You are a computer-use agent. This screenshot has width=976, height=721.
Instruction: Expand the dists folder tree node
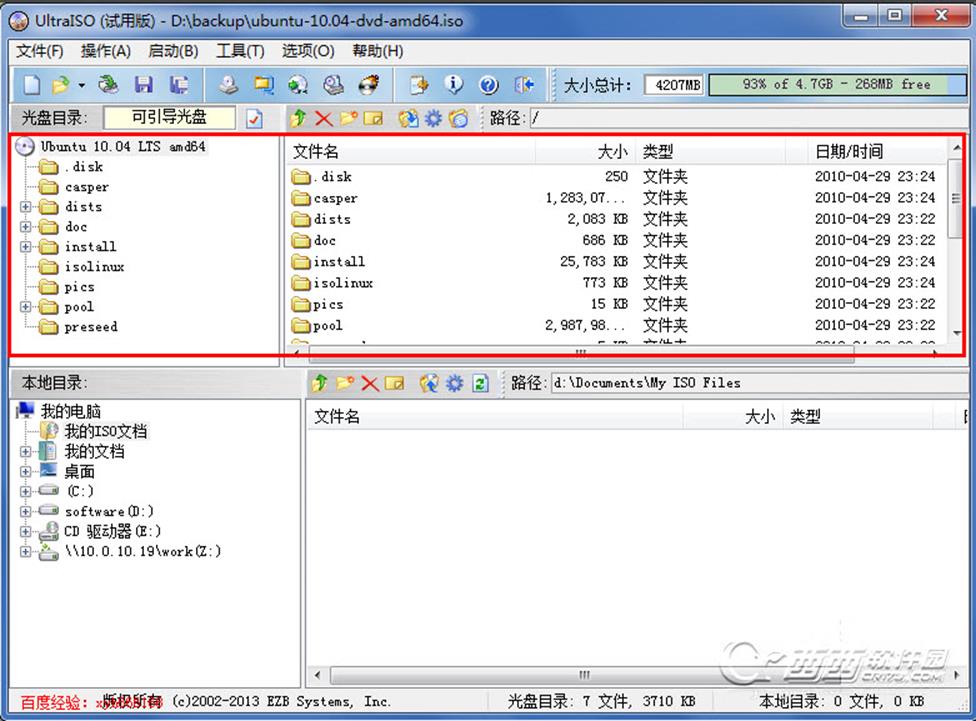pos(25,207)
